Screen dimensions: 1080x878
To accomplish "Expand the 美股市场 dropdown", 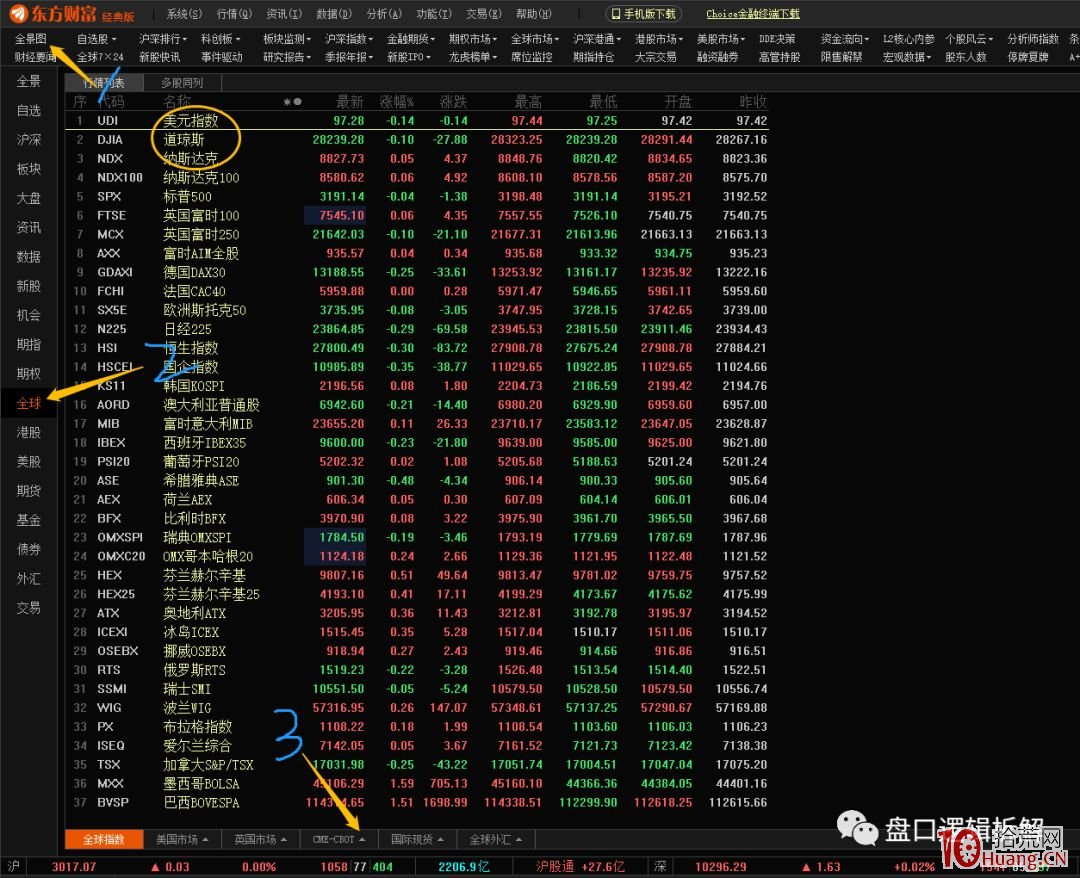I will pyautogui.click(x=721, y=39).
